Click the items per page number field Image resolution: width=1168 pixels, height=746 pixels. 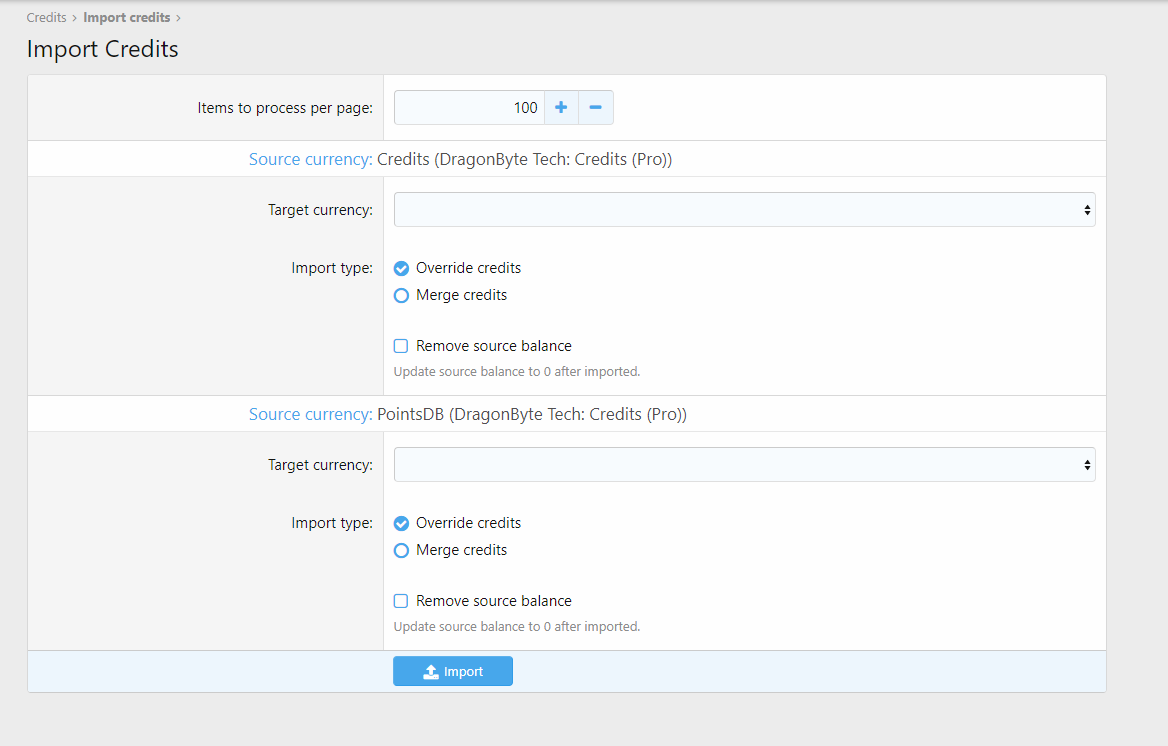coord(469,108)
